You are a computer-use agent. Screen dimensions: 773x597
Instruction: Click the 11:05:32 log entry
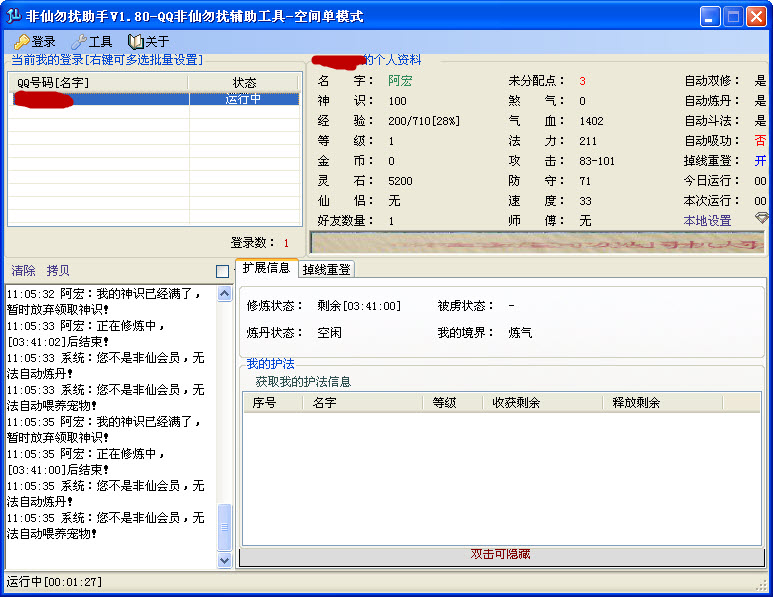[x=105, y=301]
